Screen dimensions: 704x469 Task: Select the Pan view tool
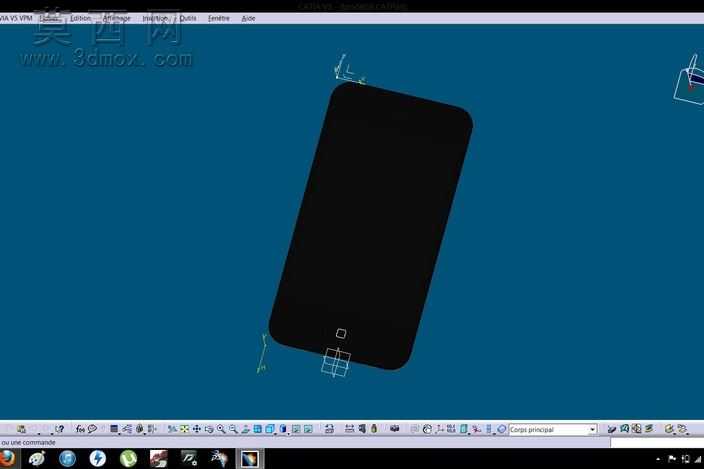(x=197, y=429)
